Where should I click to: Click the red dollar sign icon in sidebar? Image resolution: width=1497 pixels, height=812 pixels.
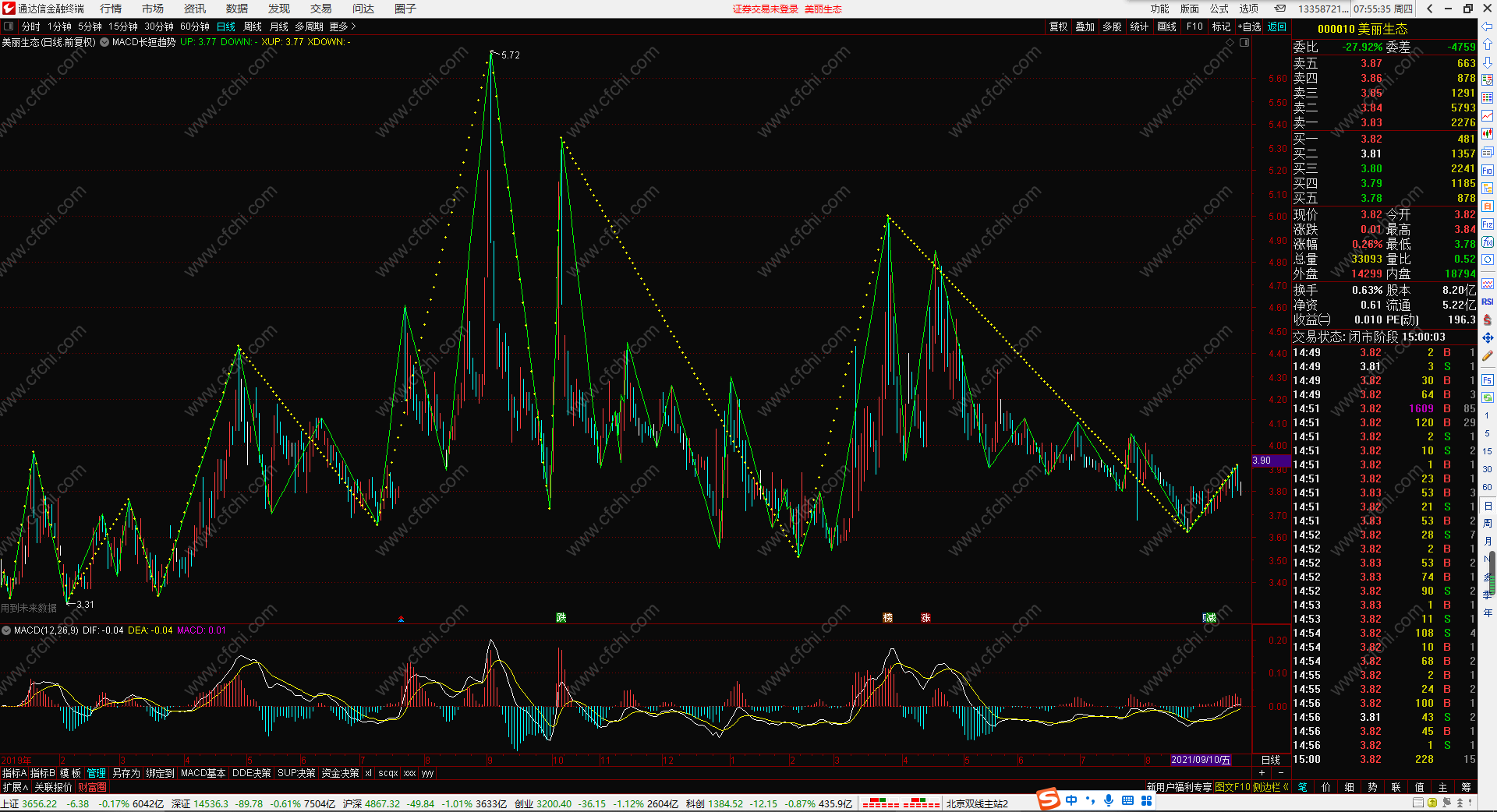pos(1488,320)
